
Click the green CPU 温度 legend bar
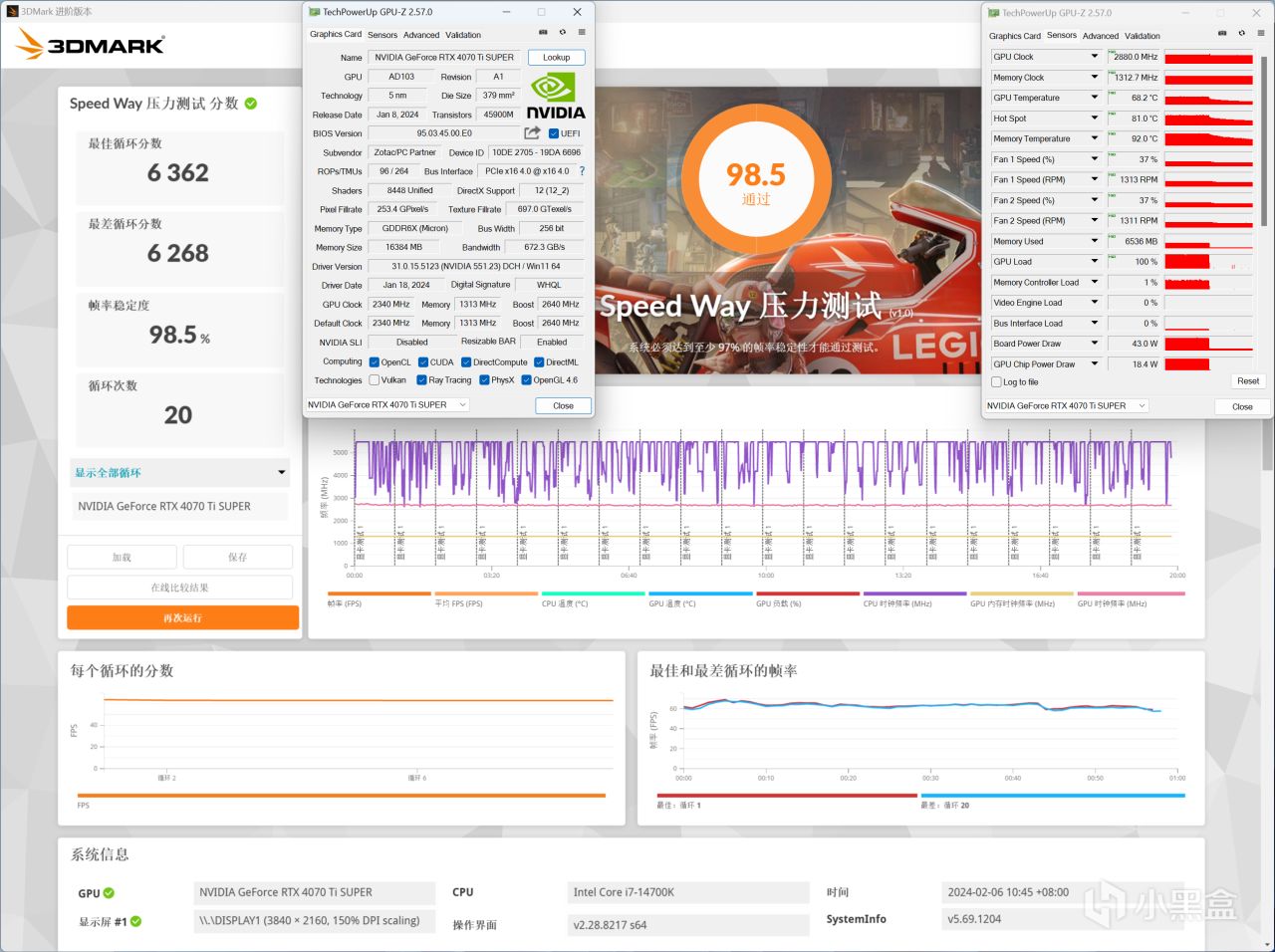click(x=594, y=595)
